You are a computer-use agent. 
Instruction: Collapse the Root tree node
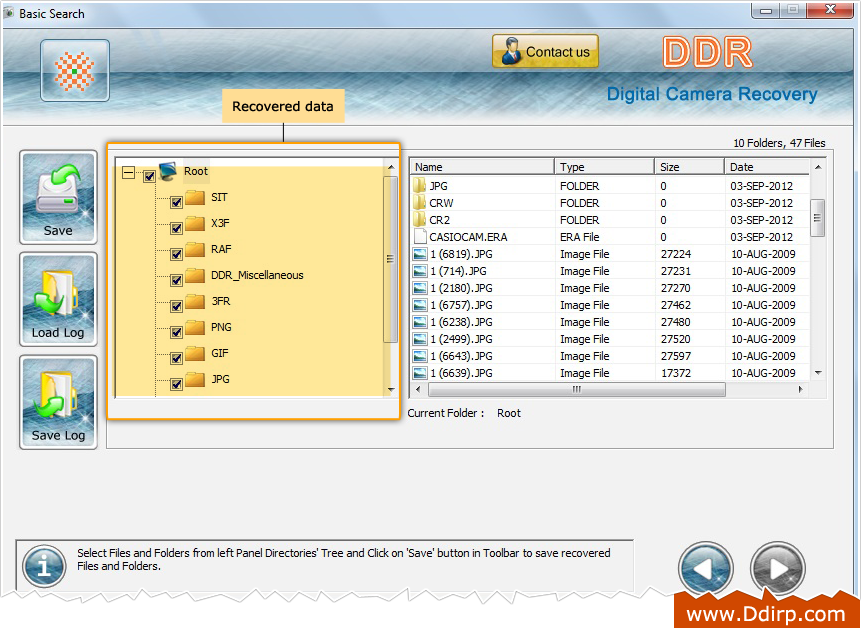tap(129, 172)
